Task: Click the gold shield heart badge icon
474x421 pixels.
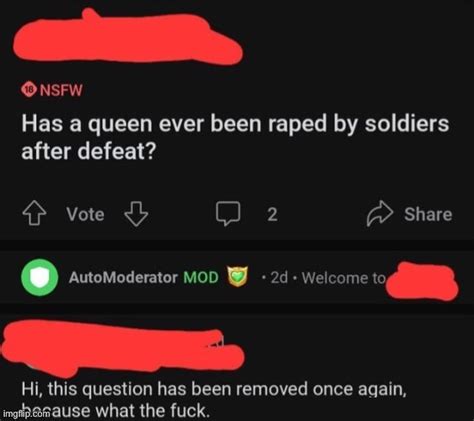Action: click(237, 277)
